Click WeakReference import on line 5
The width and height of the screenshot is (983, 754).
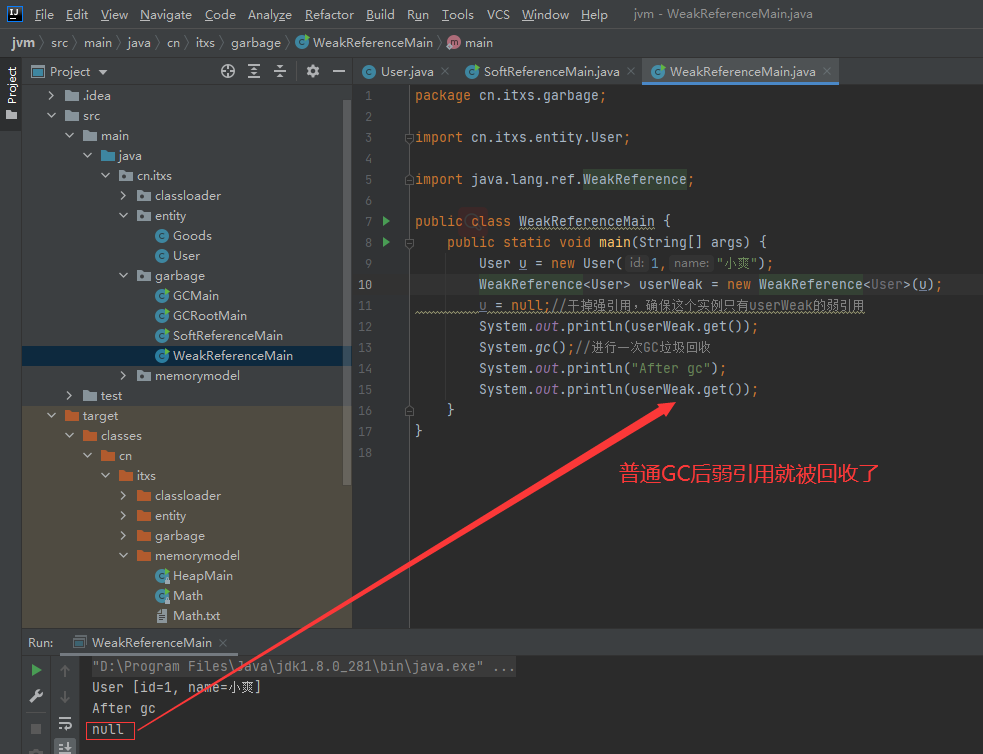[x=634, y=179]
